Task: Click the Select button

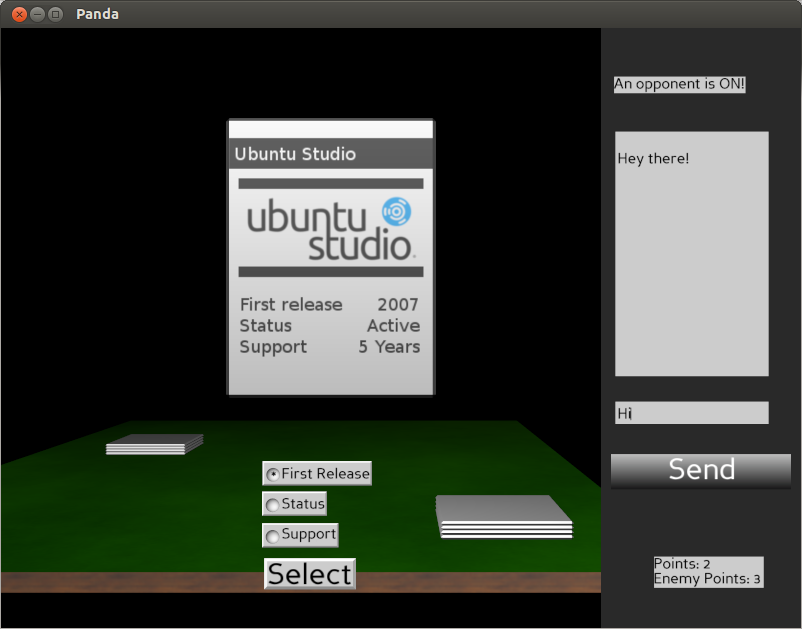Action: pyautogui.click(x=310, y=574)
